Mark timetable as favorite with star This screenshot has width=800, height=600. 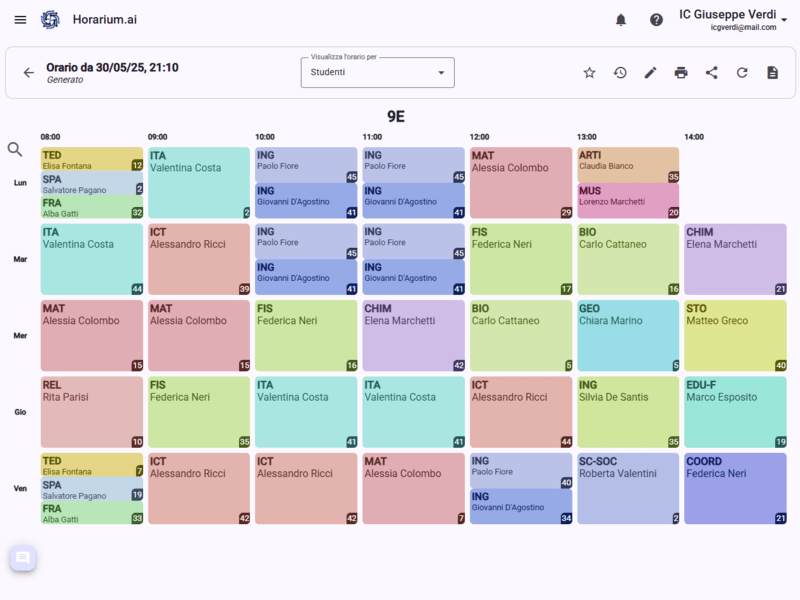[589, 73]
